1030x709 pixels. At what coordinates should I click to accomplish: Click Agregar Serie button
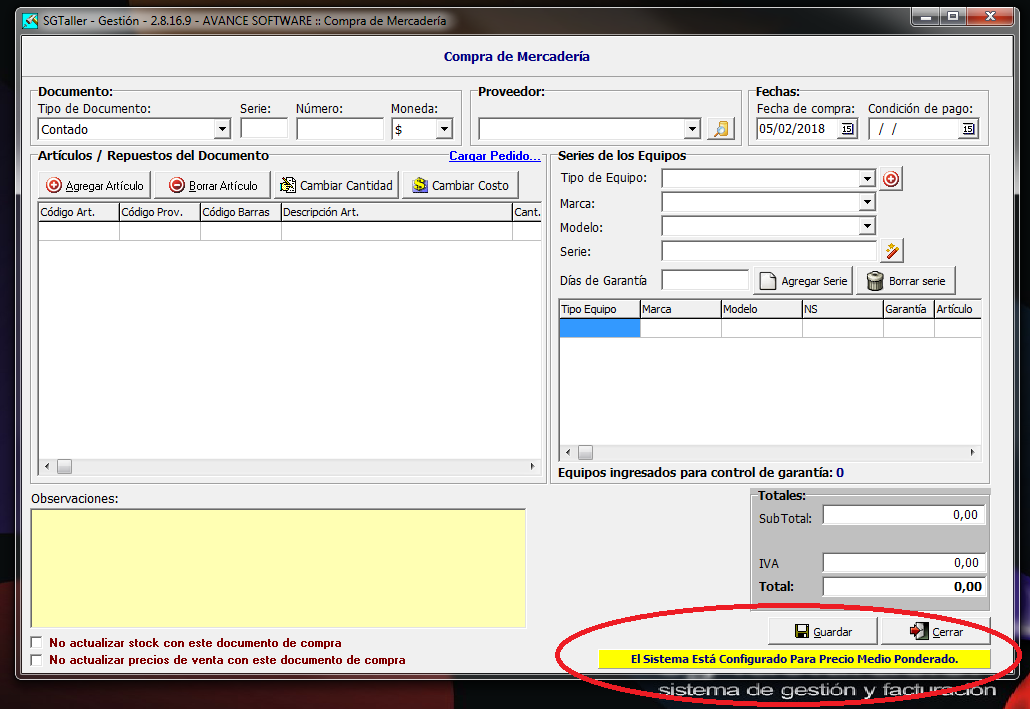coord(803,281)
